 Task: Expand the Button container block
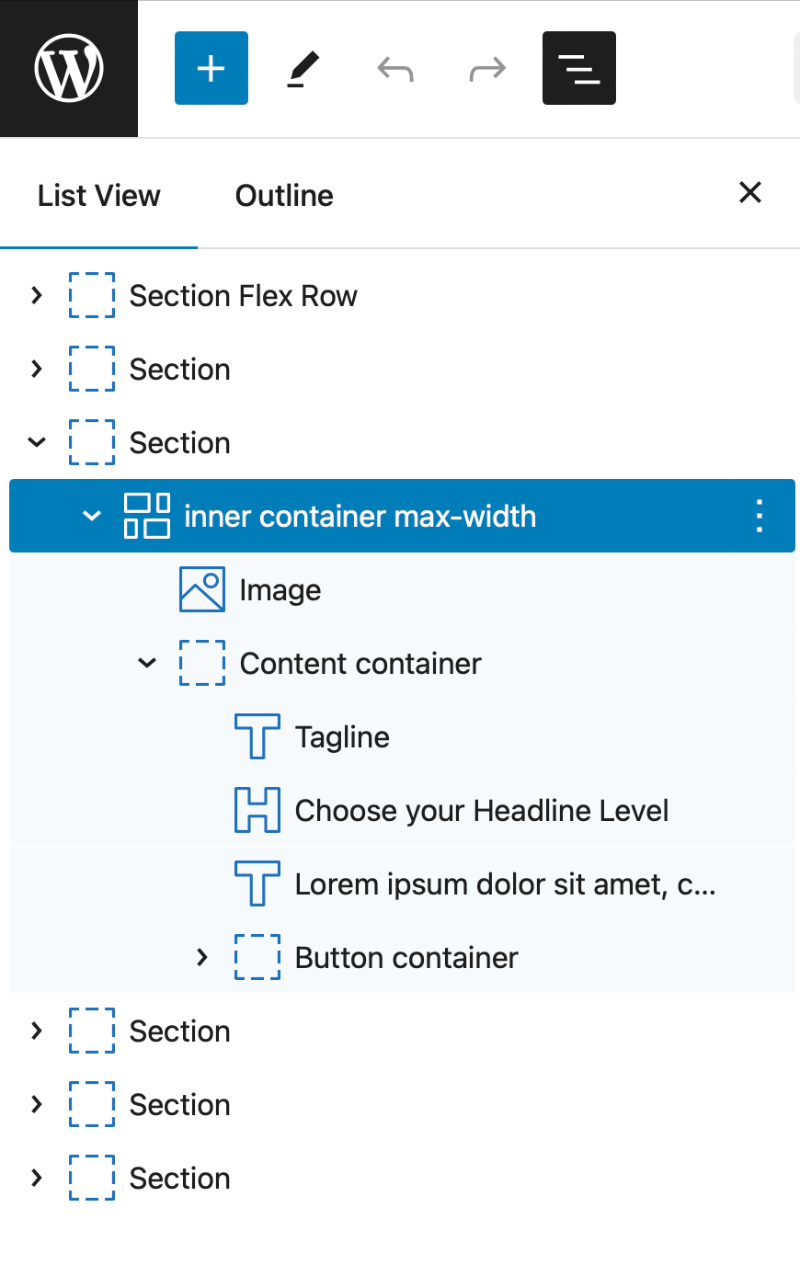click(x=202, y=957)
